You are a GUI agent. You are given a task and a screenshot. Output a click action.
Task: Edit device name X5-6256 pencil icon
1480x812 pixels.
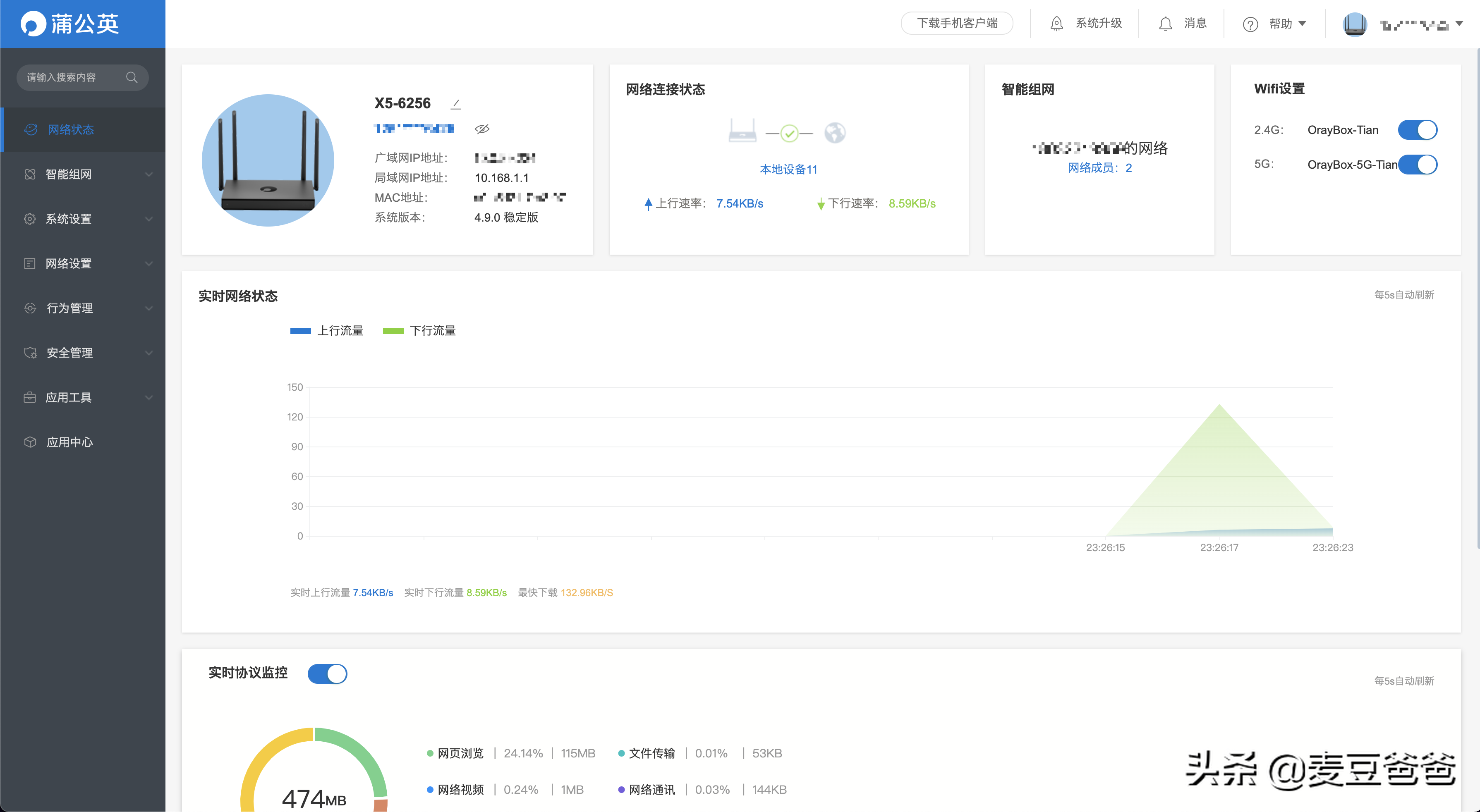point(456,104)
